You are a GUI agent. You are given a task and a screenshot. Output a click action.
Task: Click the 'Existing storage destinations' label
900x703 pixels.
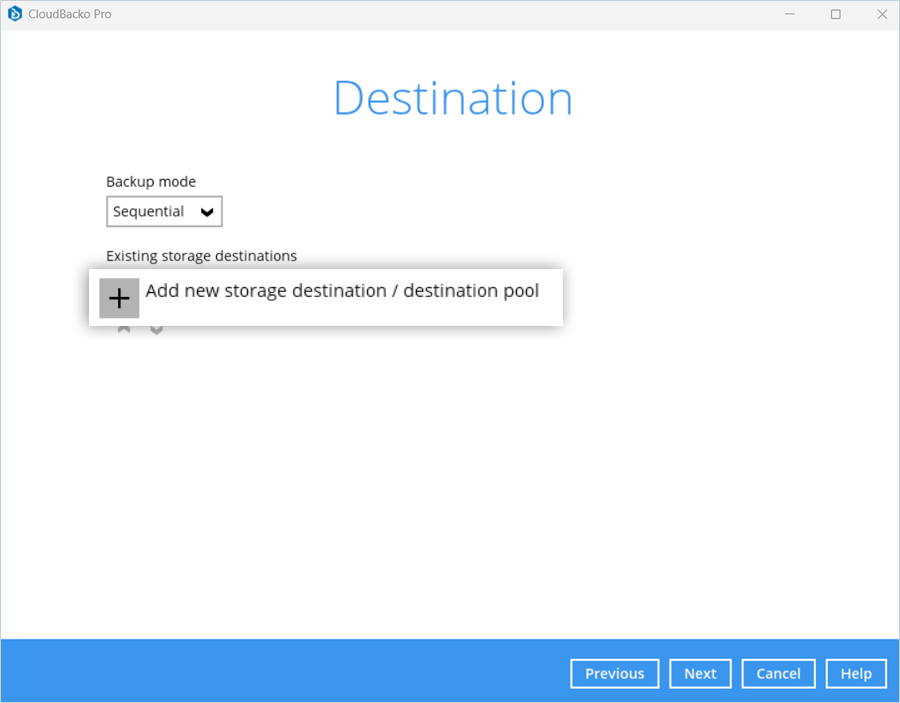(x=201, y=256)
